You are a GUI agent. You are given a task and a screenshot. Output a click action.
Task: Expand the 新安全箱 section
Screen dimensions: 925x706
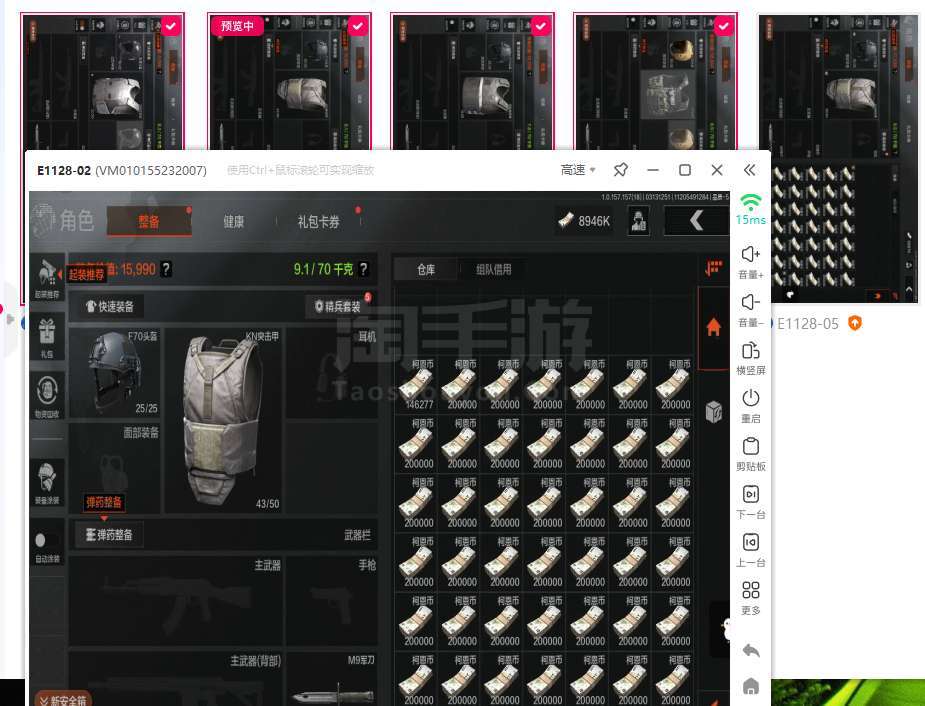62,699
